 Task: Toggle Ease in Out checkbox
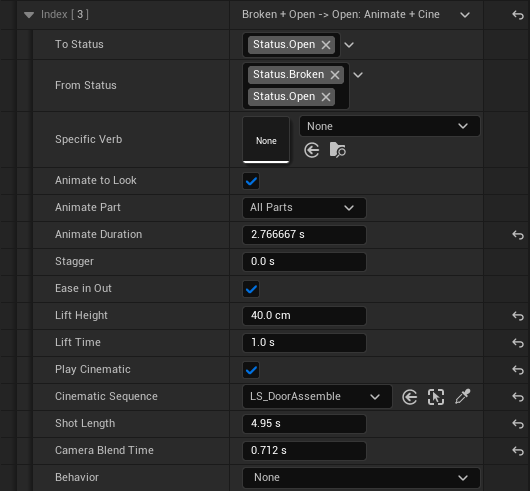click(251, 289)
